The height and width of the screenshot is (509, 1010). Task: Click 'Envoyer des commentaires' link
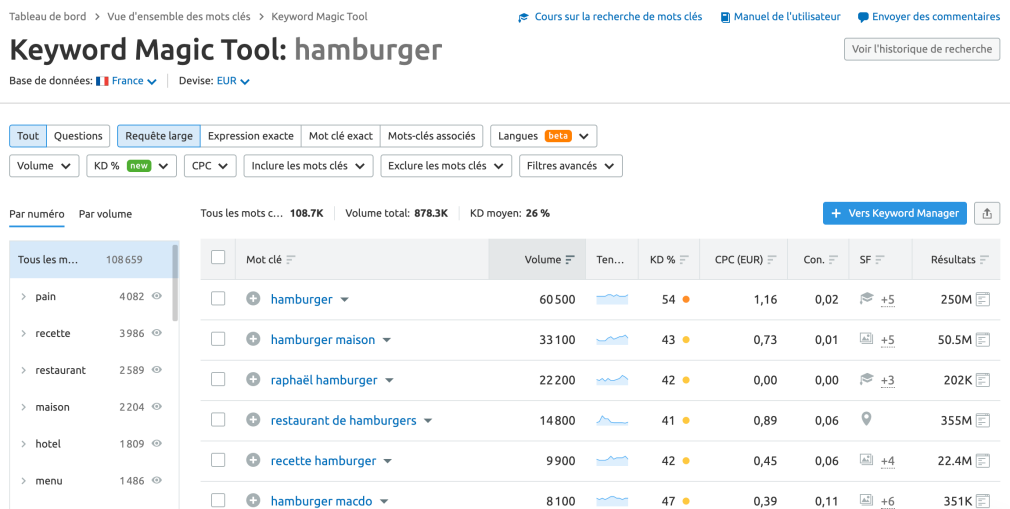tap(929, 17)
